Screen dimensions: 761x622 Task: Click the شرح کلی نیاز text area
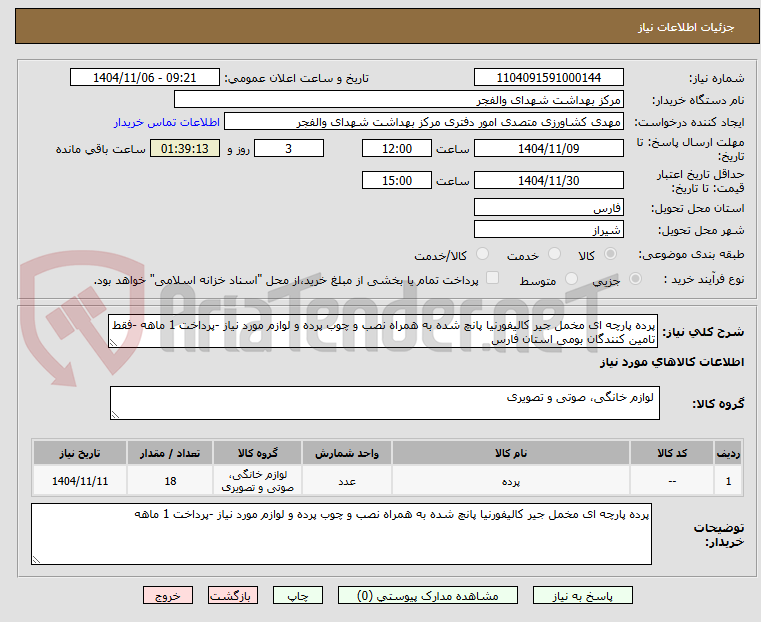point(383,331)
